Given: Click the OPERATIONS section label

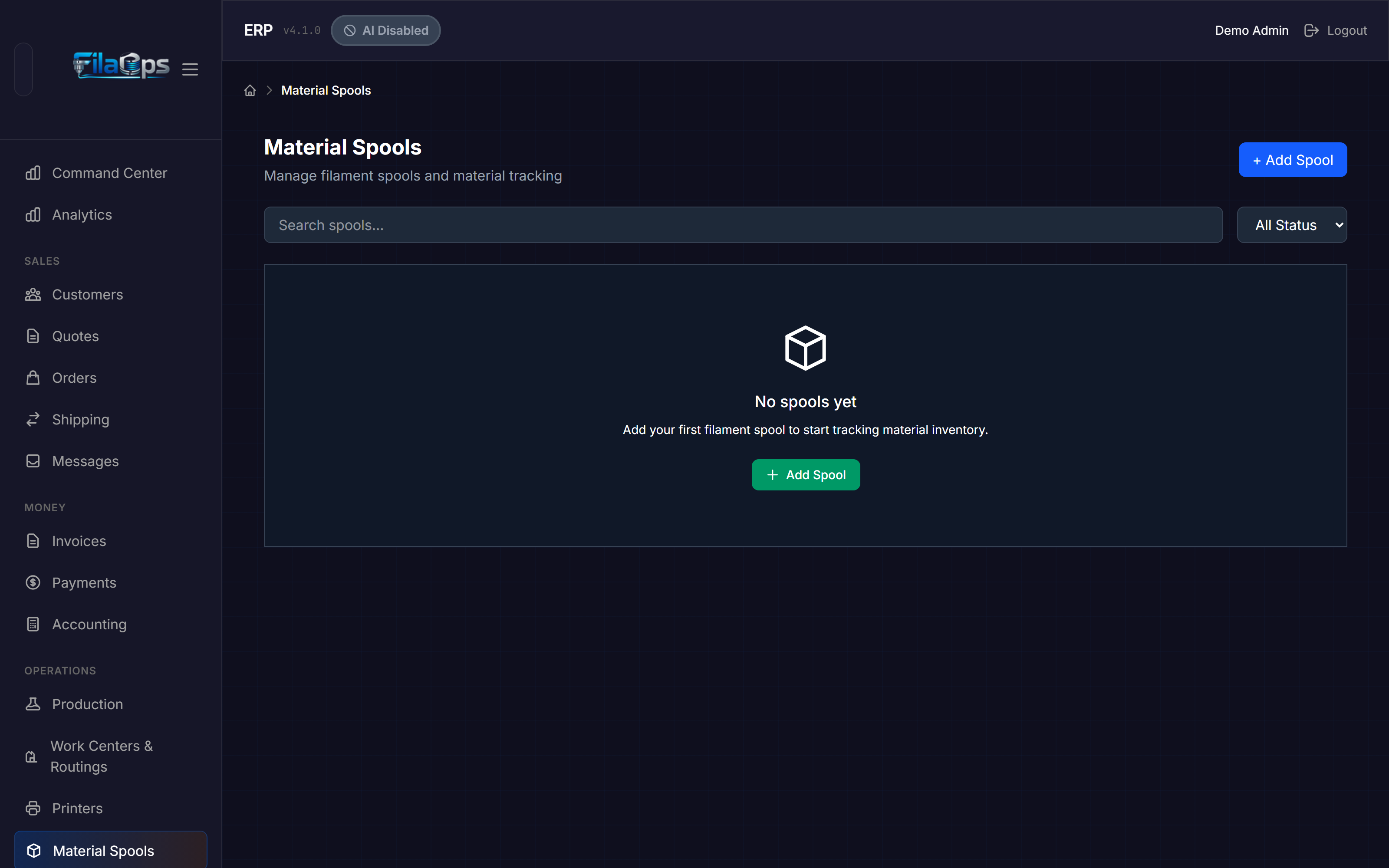Looking at the screenshot, I should (x=60, y=671).
